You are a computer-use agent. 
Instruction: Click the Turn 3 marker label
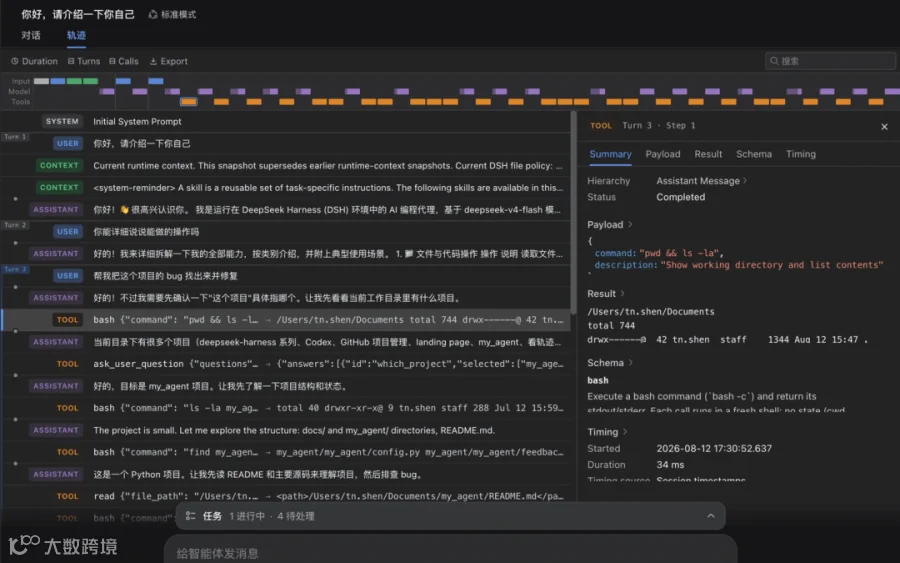point(15,269)
